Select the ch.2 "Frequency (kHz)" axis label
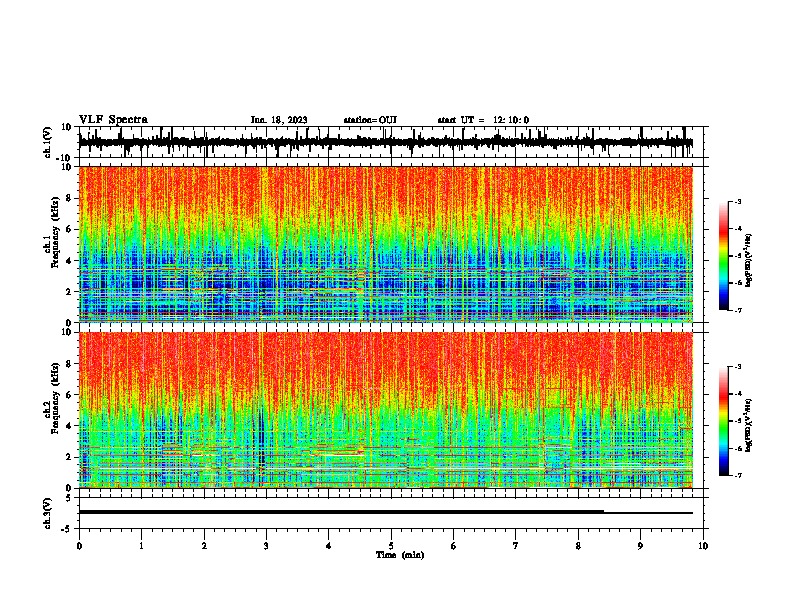Screen dimensions: 792x612 coord(55,398)
